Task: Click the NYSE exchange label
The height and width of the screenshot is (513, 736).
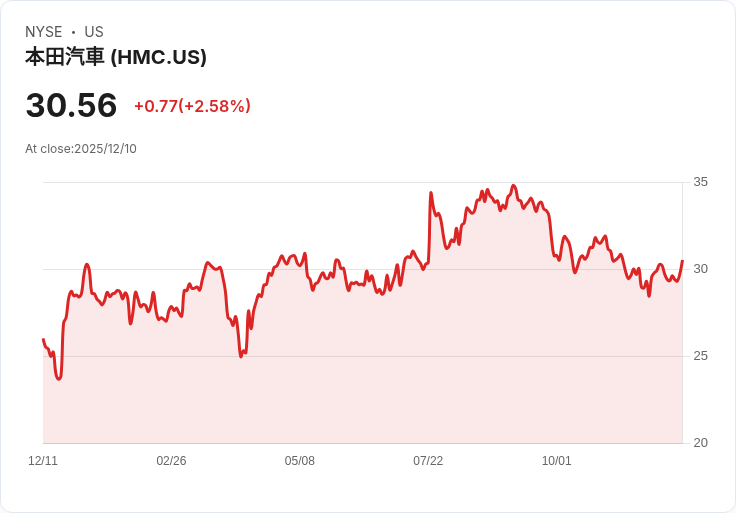Action: [44, 32]
